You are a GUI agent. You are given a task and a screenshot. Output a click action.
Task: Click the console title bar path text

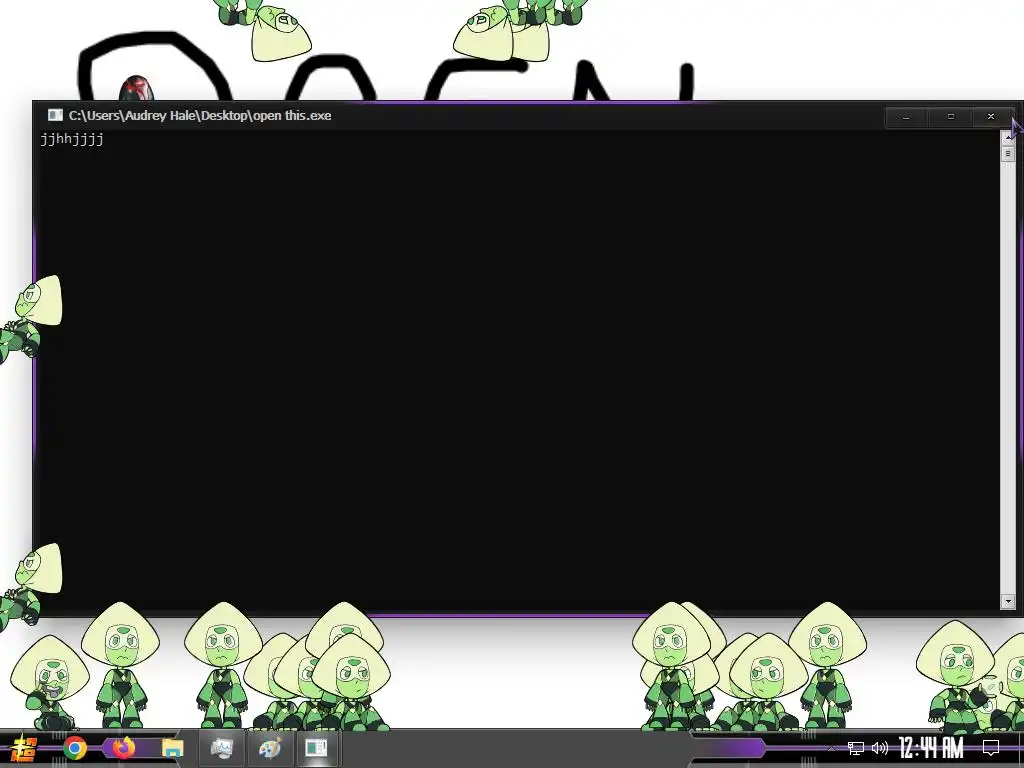(x=200, y=116)
